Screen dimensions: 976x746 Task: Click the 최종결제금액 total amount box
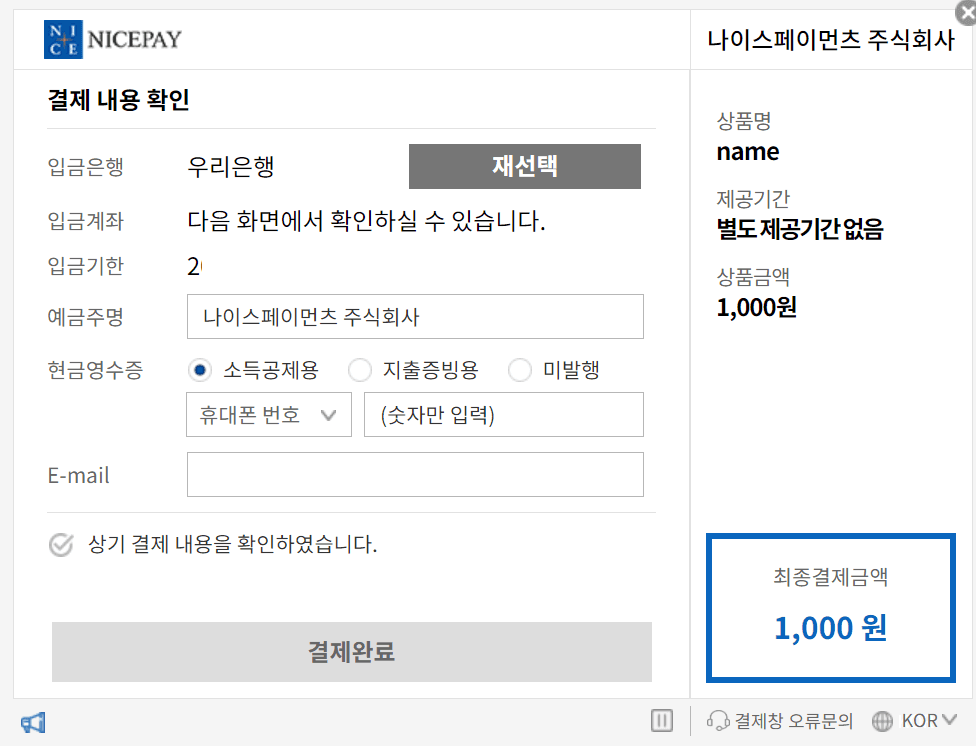830,607
